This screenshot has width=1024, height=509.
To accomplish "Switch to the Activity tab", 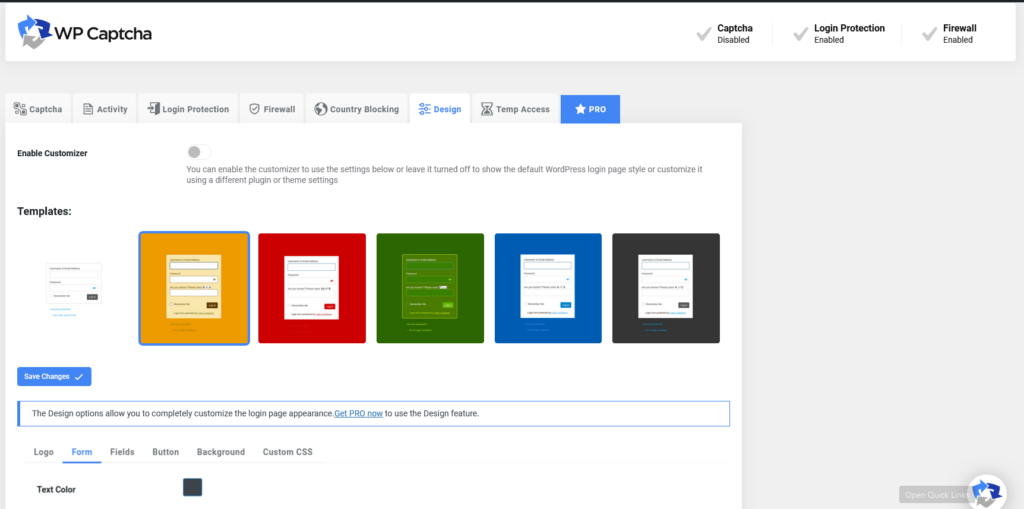I will (104, 109).
